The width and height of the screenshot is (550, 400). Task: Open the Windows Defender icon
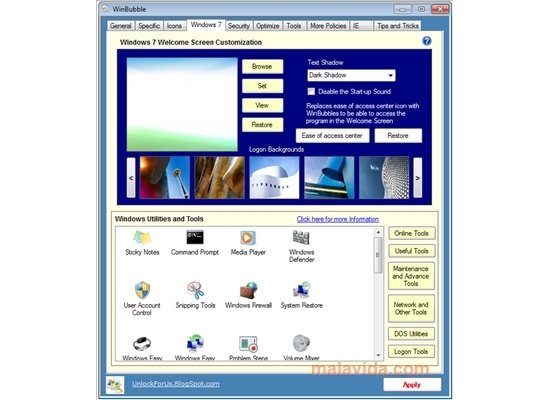[301, 238]
